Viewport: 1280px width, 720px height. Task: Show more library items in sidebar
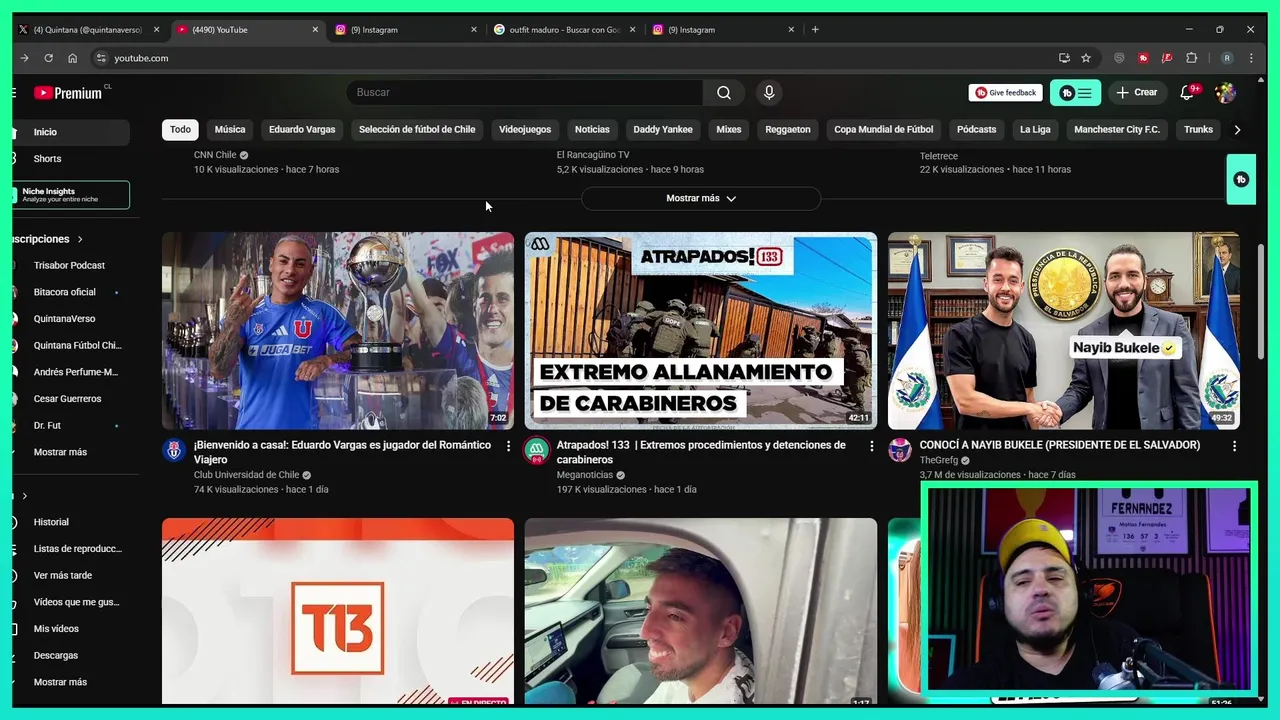[x=60, y=682]
